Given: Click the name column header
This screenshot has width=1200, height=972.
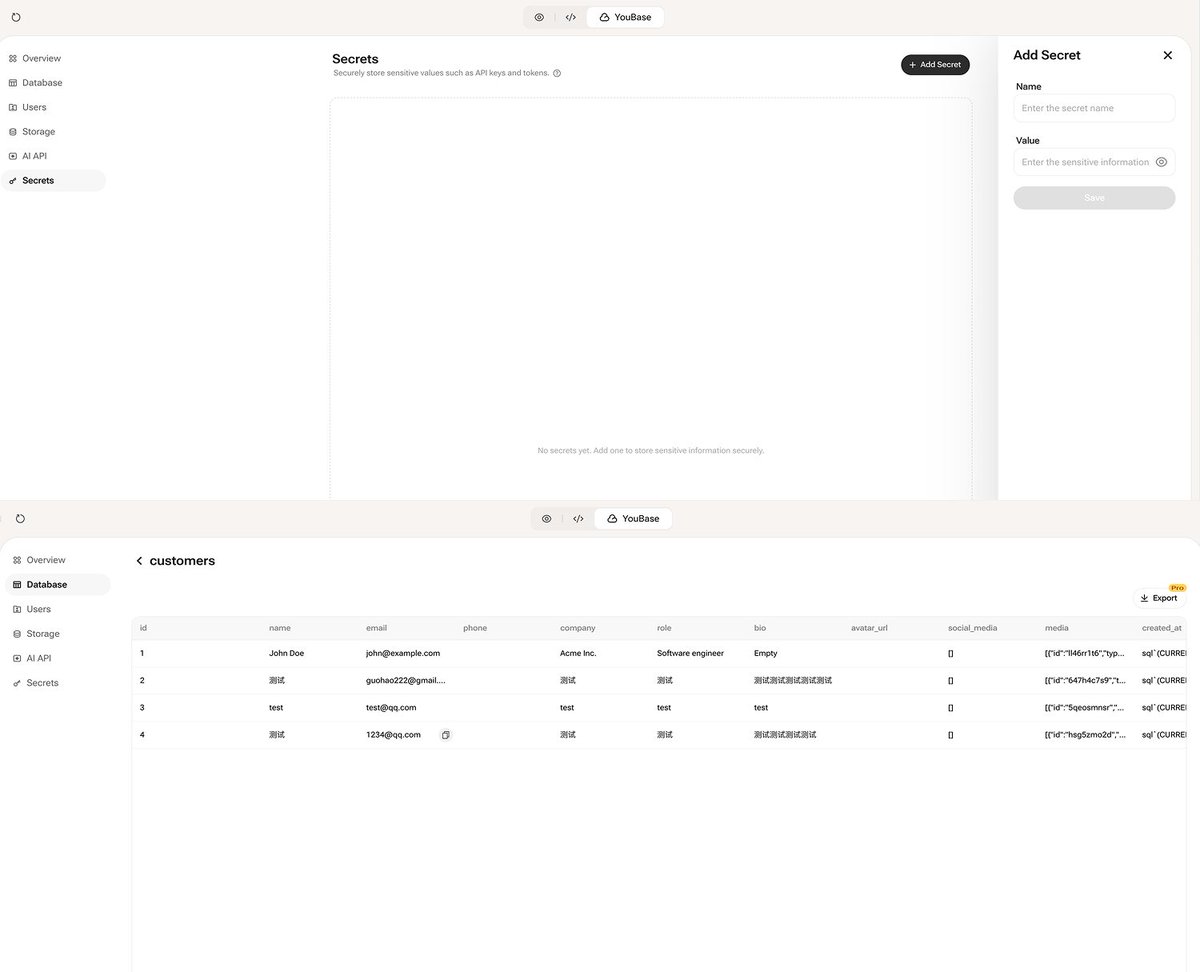Looking at the screenshot, I should coord(280,628).
